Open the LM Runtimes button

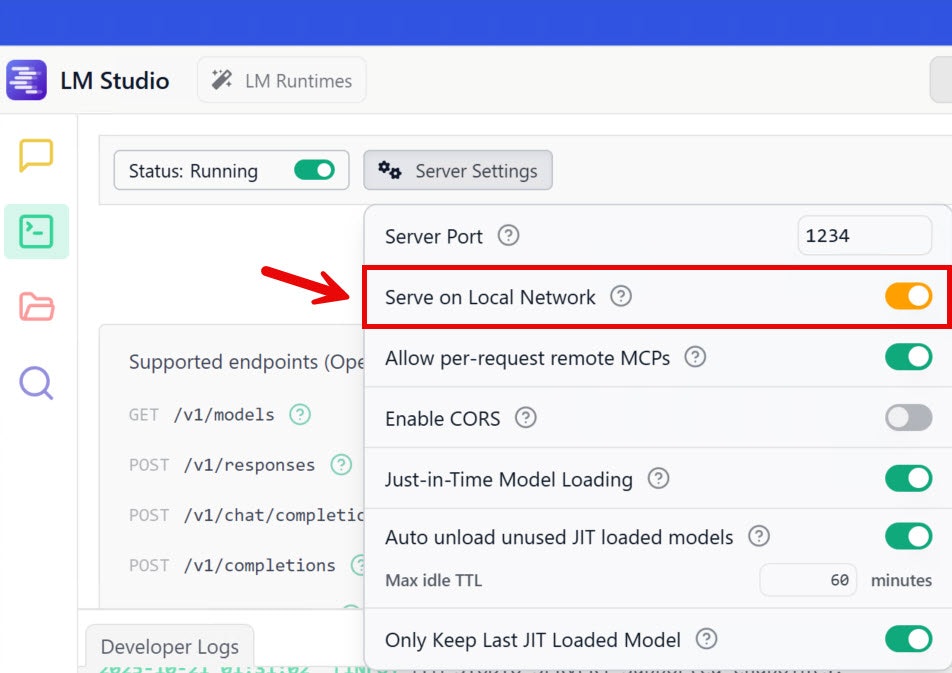[282, 80]
